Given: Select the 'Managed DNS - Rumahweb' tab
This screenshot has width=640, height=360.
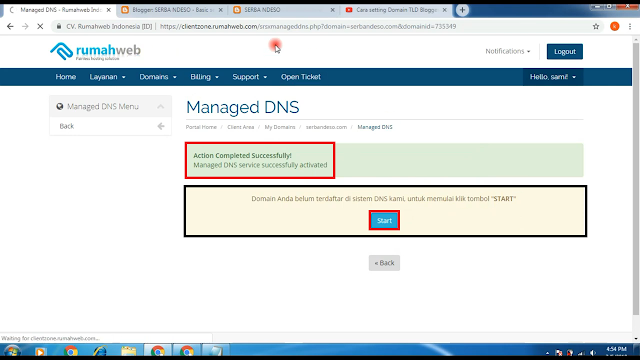Looking at the screenshot, I should coord(59,10).
